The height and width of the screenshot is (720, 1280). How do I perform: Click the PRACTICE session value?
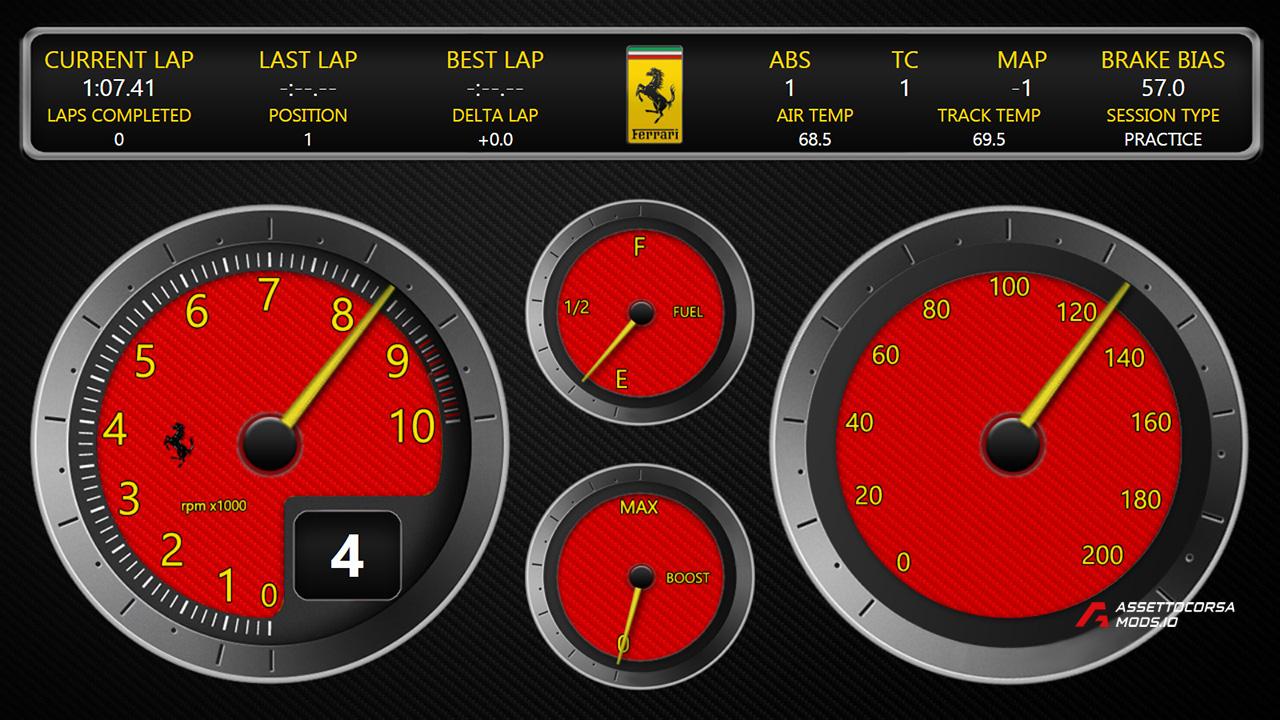pos(1163,140)
